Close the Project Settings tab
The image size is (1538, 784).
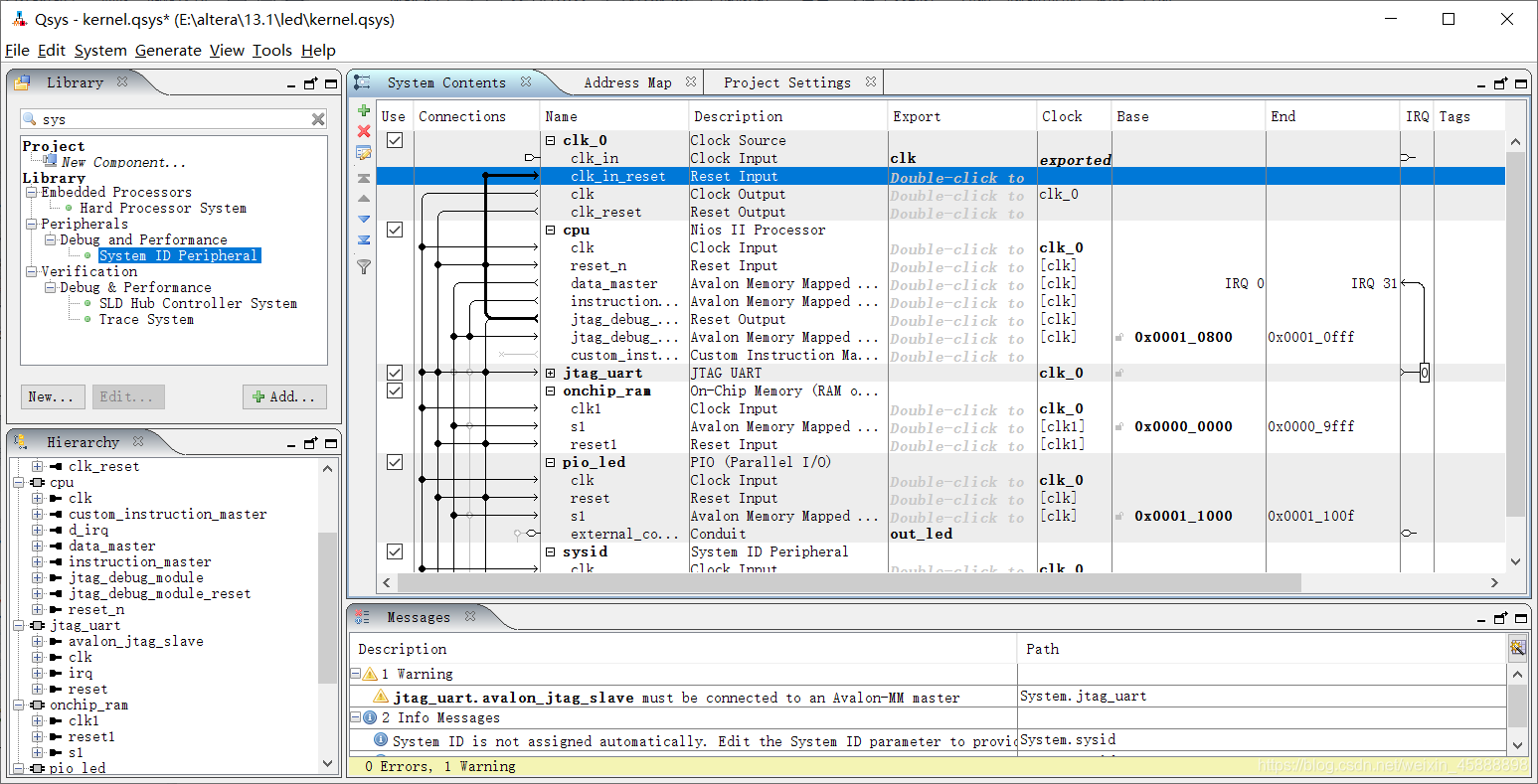[x=871, y=82]
